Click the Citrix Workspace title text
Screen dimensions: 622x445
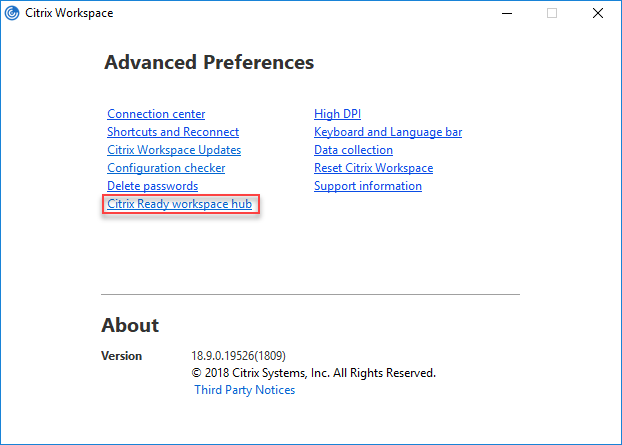point(69,13)
